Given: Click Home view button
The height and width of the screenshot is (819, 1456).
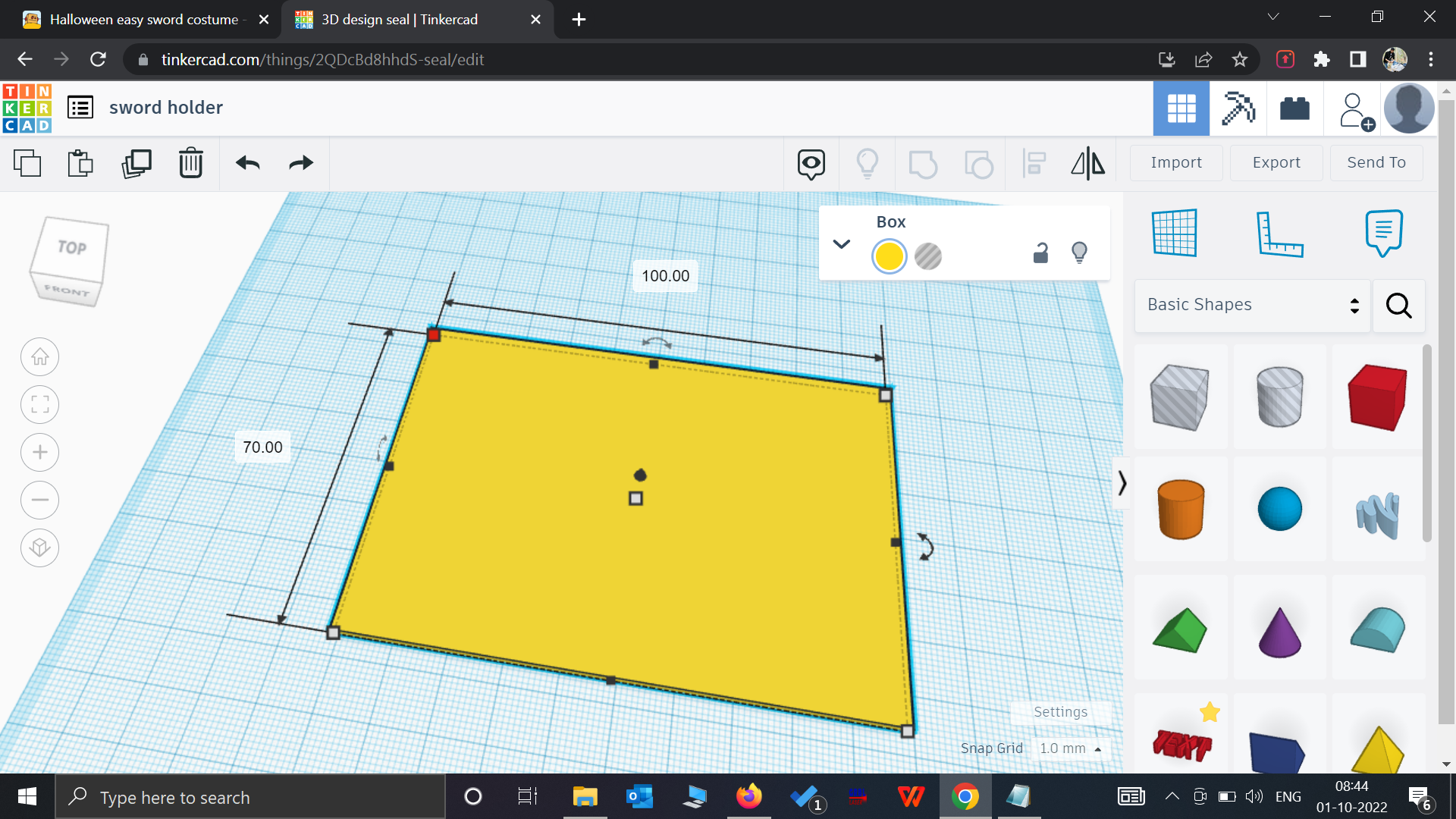Looking at the screenshot, I should 40,357.
